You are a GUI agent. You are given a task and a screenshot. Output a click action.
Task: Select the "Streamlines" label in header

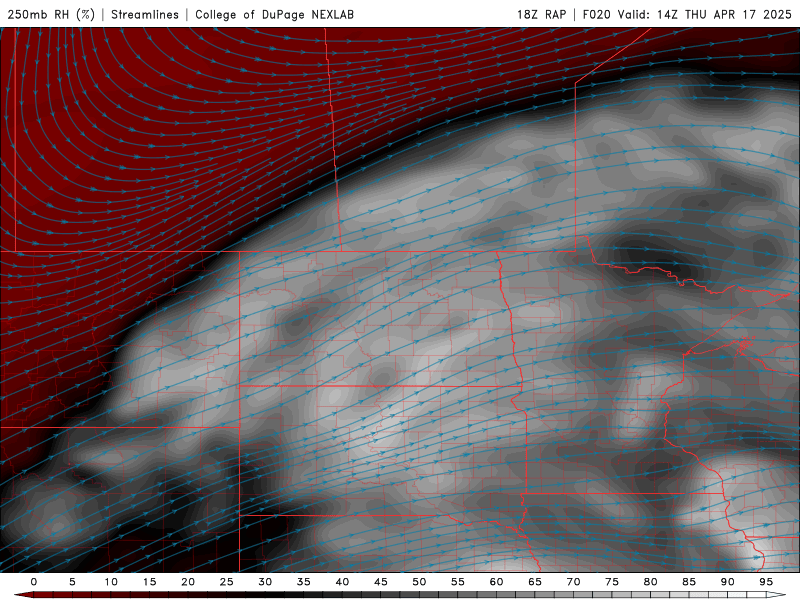pyautogui.click(x=145, y=14)
